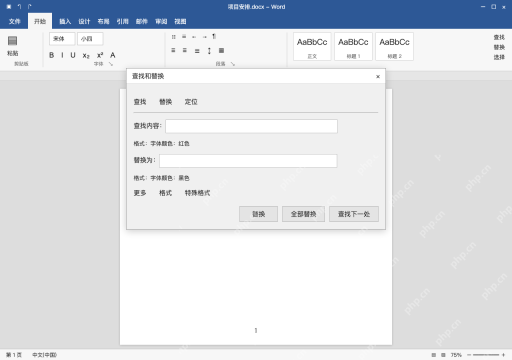Apply superscript with the x² icon
Viewport: 512px width, 360px height.
tap(100, 55)
